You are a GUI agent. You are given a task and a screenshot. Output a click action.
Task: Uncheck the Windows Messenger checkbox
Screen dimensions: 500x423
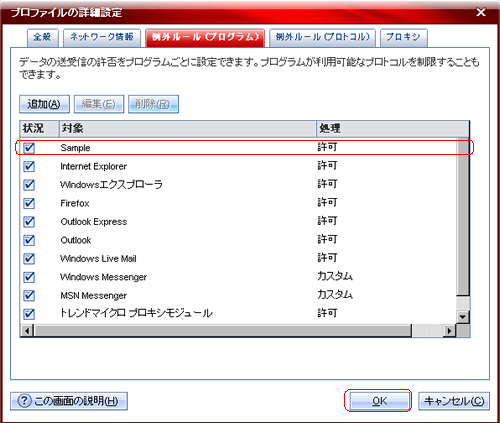(x=29, y=277)
